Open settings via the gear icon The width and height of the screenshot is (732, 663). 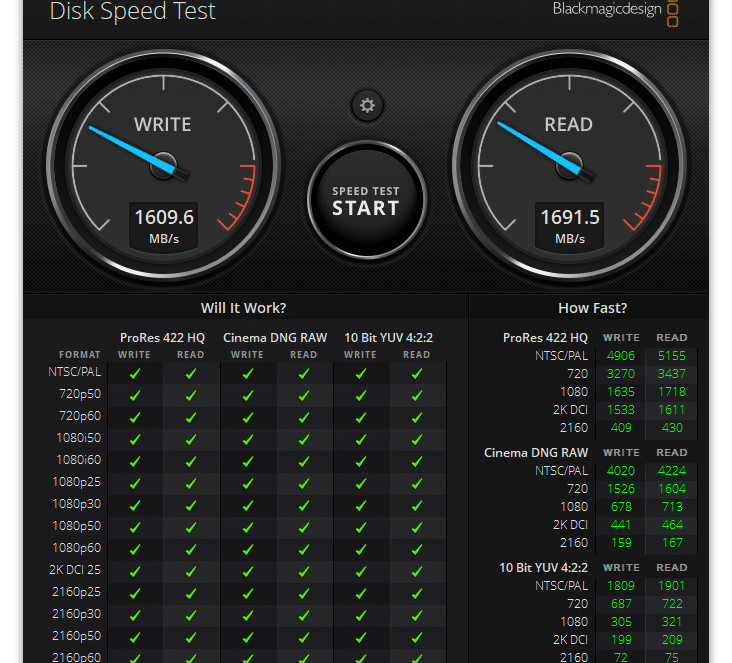(x=367, y=106)
